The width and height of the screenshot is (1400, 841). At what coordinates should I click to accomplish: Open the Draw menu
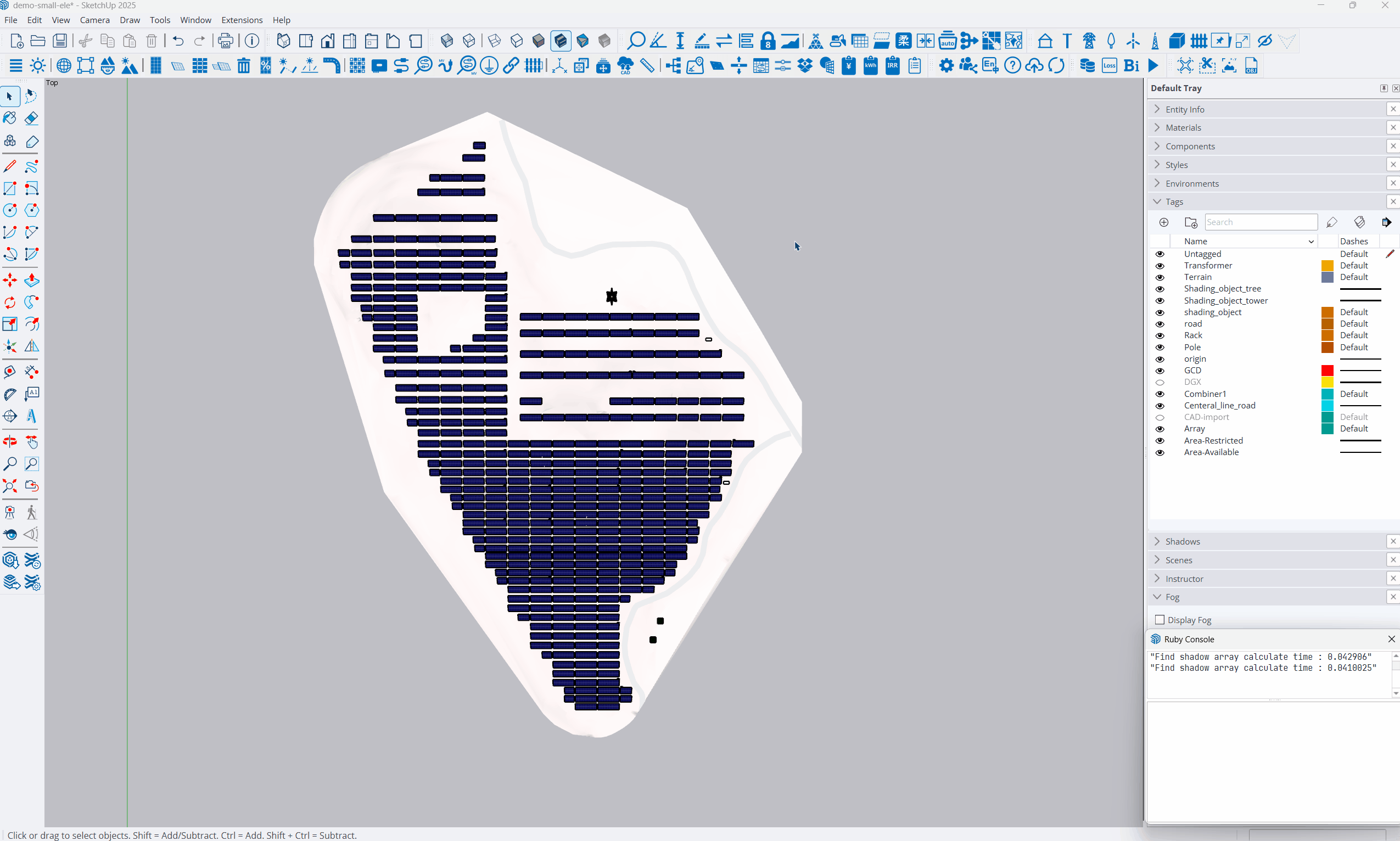[130, 20]
